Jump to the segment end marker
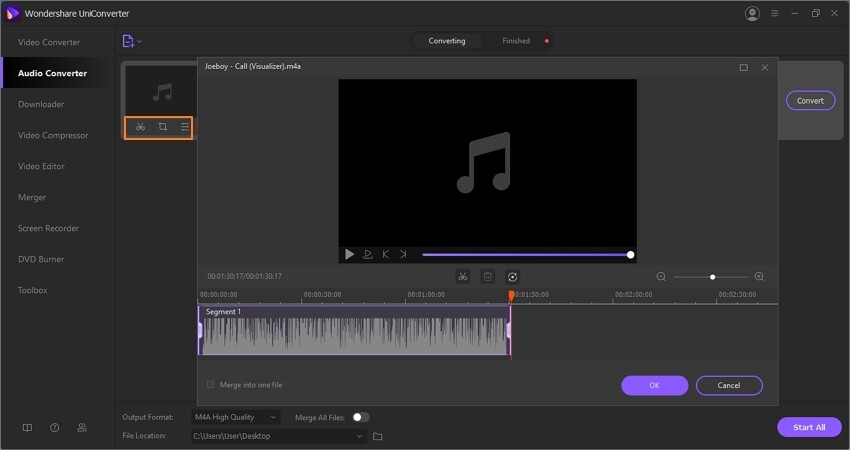Screen dimensions: 850x450 (x=403, y=254)
